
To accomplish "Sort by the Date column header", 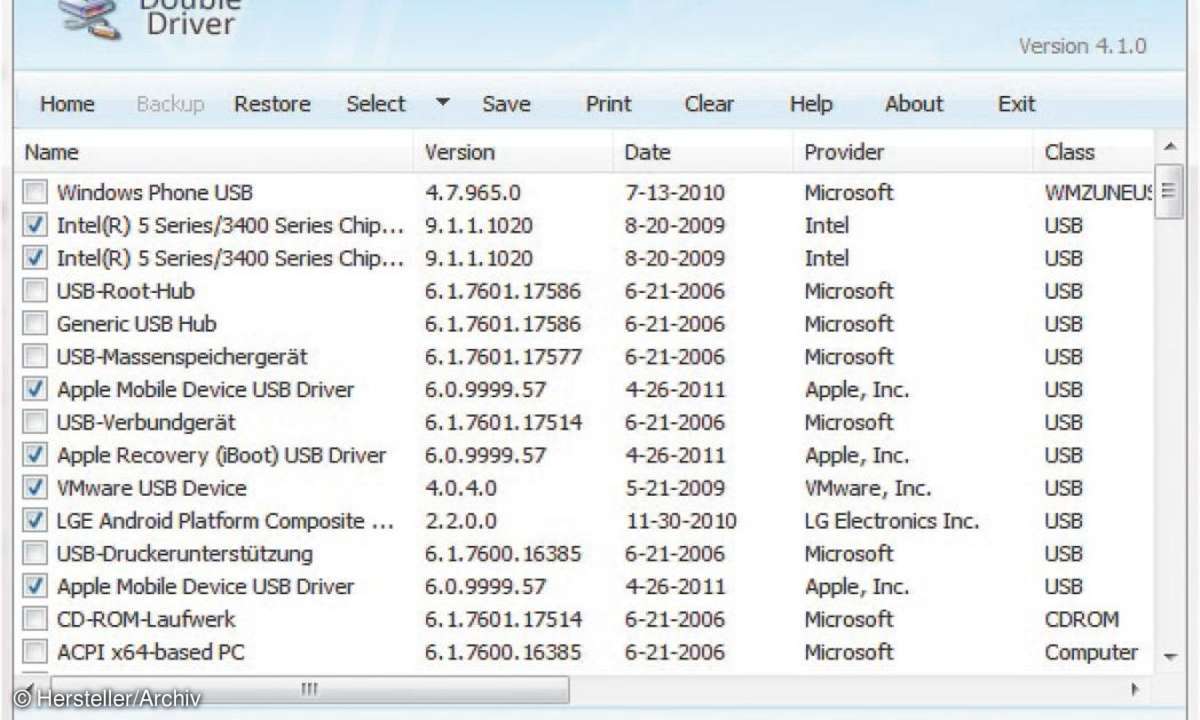I will pos(703,152).
